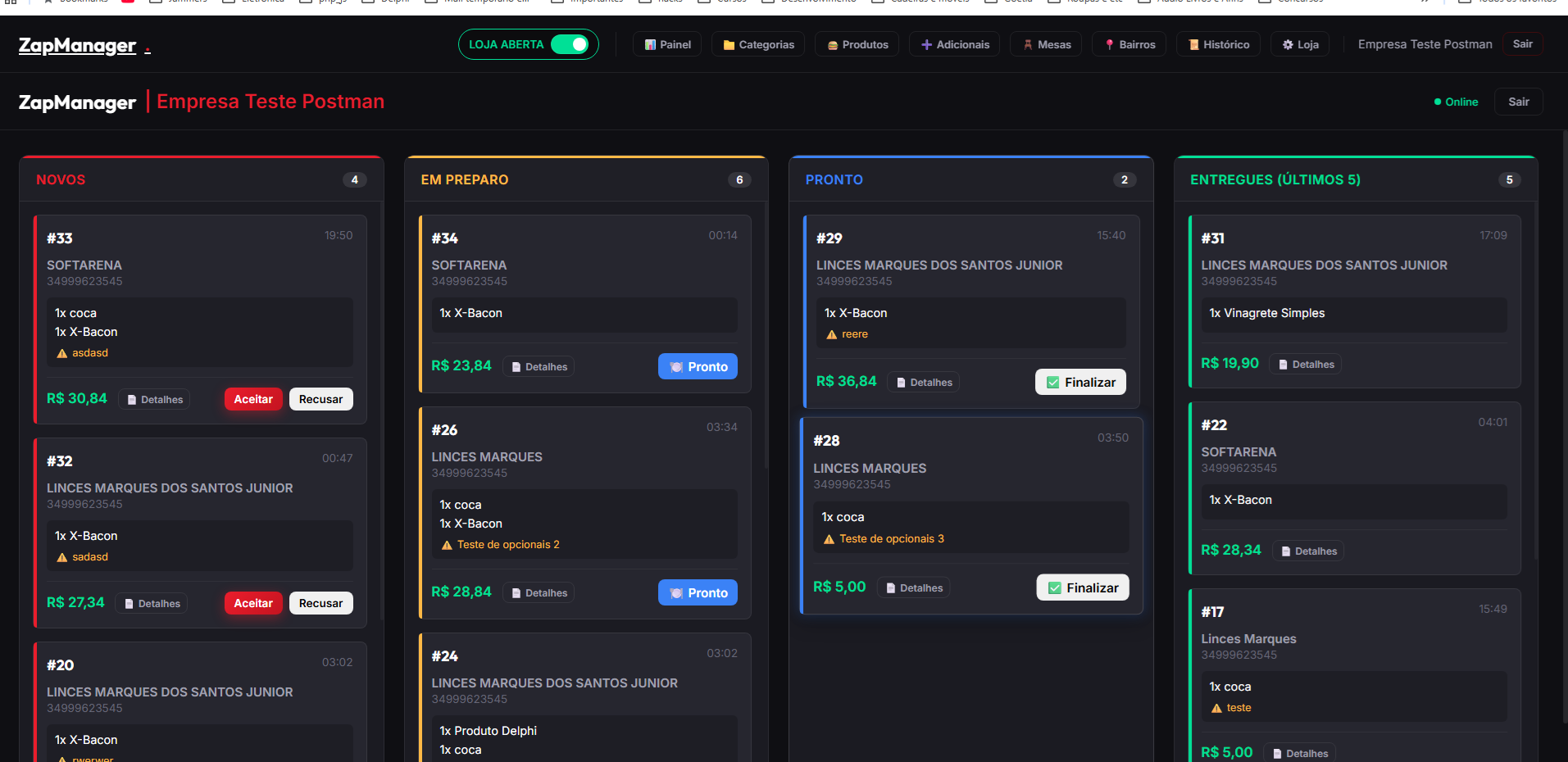1568x762 pixels.
Task: Open the Bairros menu item
Action: point(1129,44)
